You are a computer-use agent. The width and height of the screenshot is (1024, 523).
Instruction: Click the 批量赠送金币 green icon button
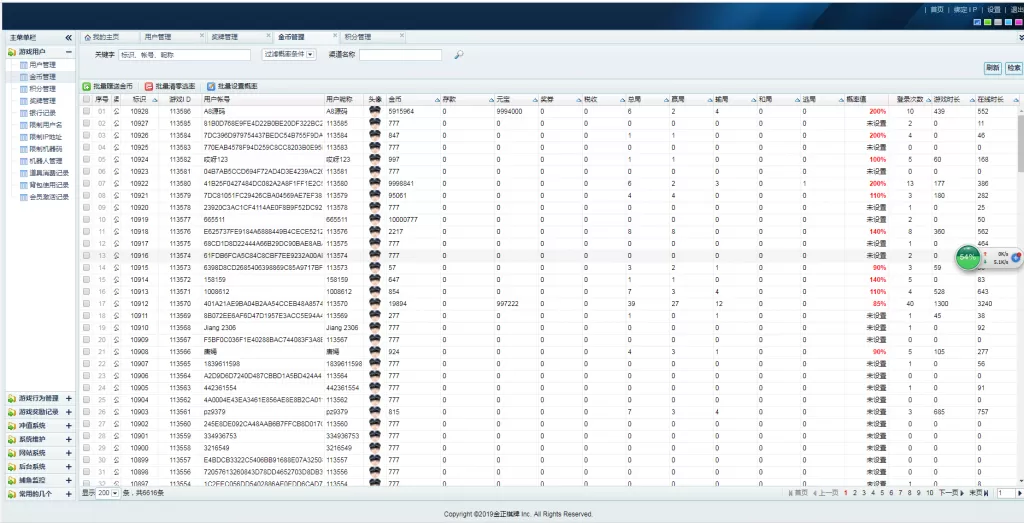[x=108, y=87]
